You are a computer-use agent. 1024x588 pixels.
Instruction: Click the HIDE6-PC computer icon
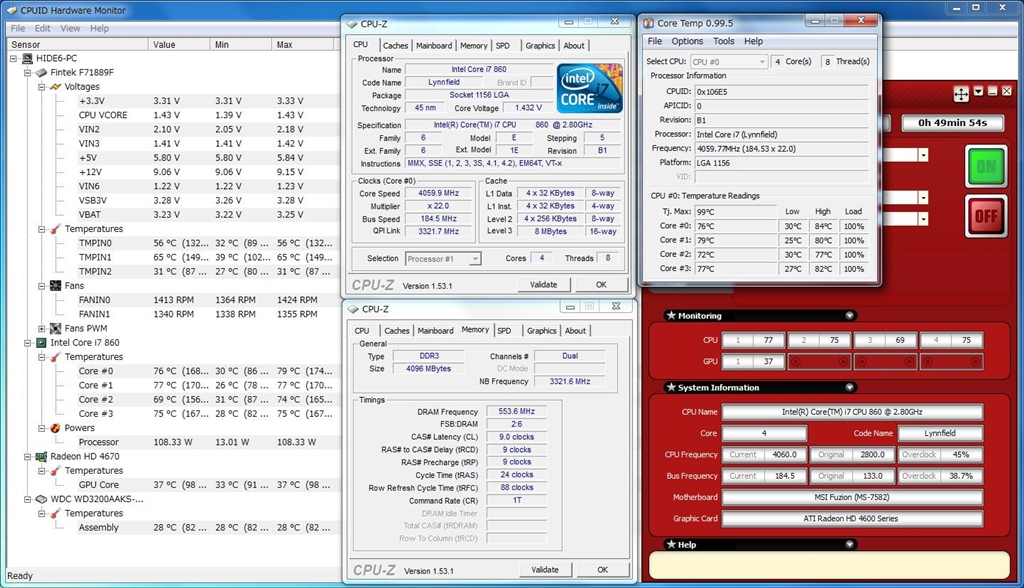pyautogui.click(x=27, y=59)
